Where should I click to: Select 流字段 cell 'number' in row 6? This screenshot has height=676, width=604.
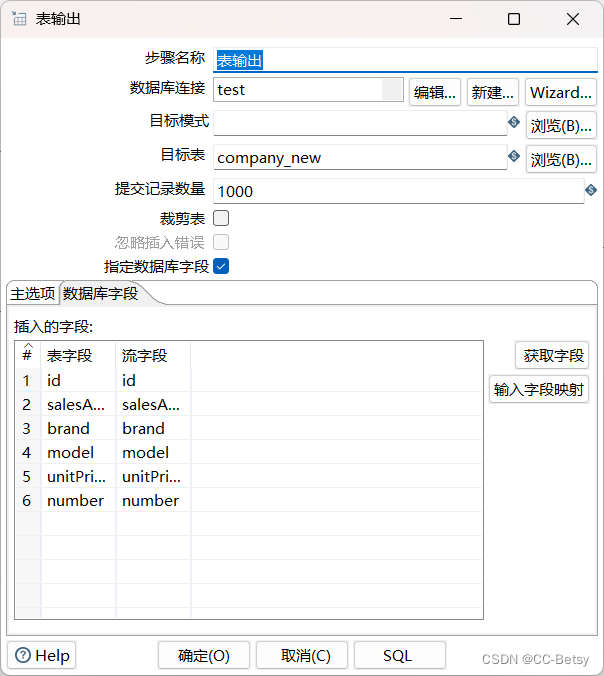coord(153,500)
